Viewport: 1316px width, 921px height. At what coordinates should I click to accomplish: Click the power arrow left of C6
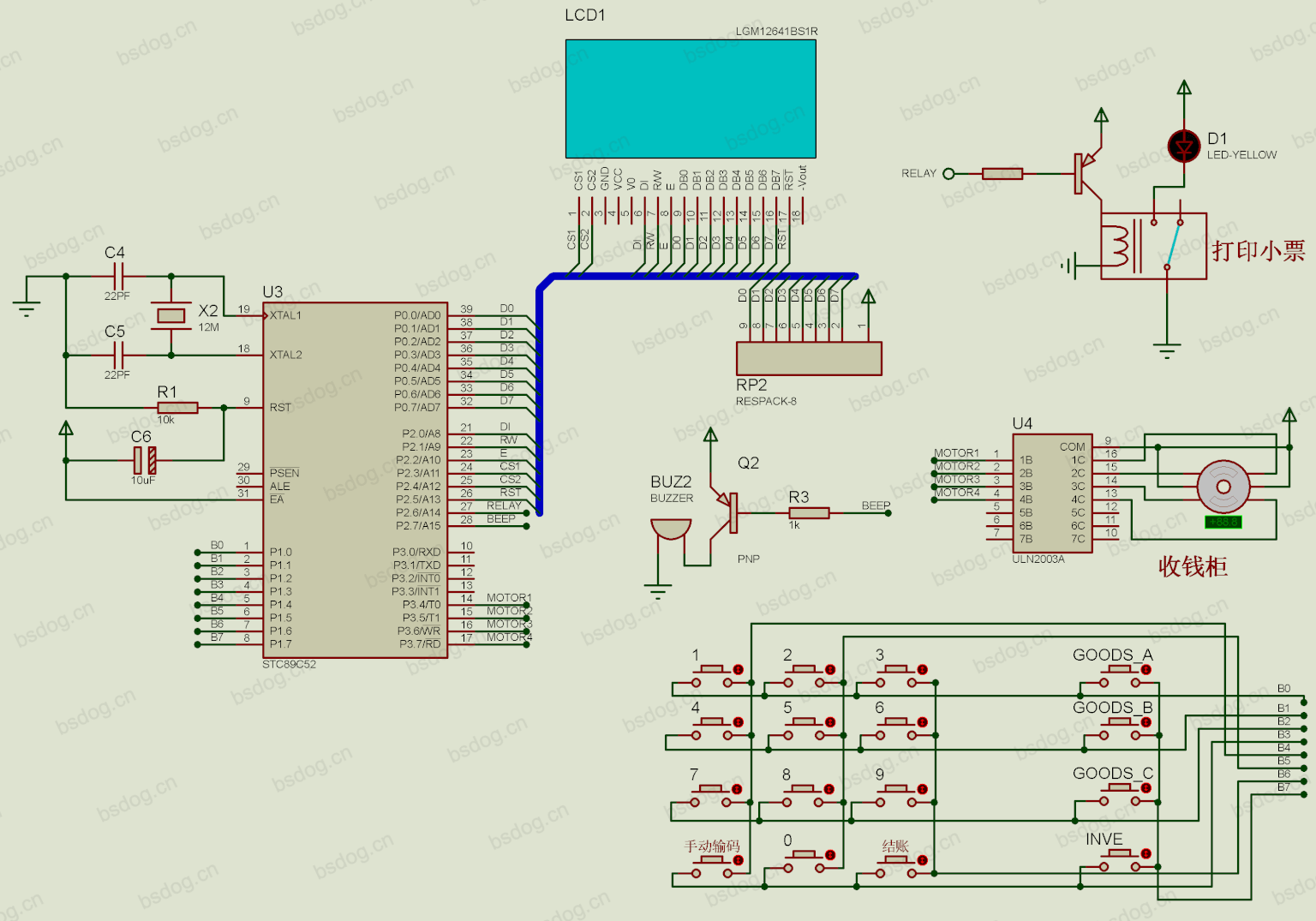(66, 428)
